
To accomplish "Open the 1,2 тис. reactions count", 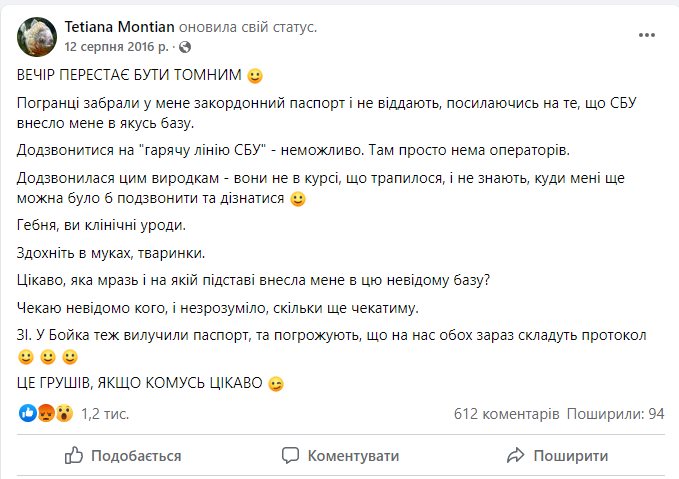I will click(x=102, y=412).
